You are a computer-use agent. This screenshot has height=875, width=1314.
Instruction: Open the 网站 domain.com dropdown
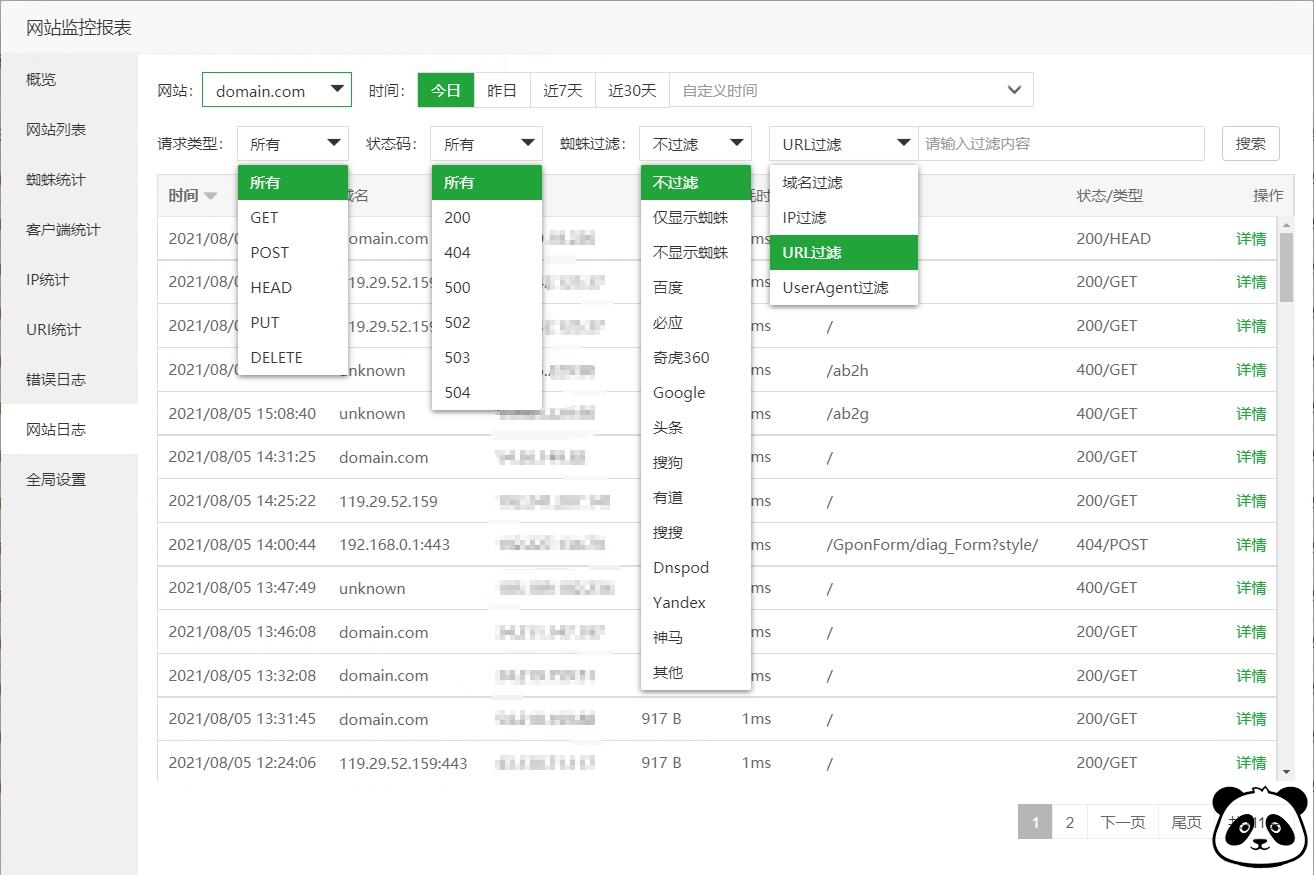click(277, 90)
